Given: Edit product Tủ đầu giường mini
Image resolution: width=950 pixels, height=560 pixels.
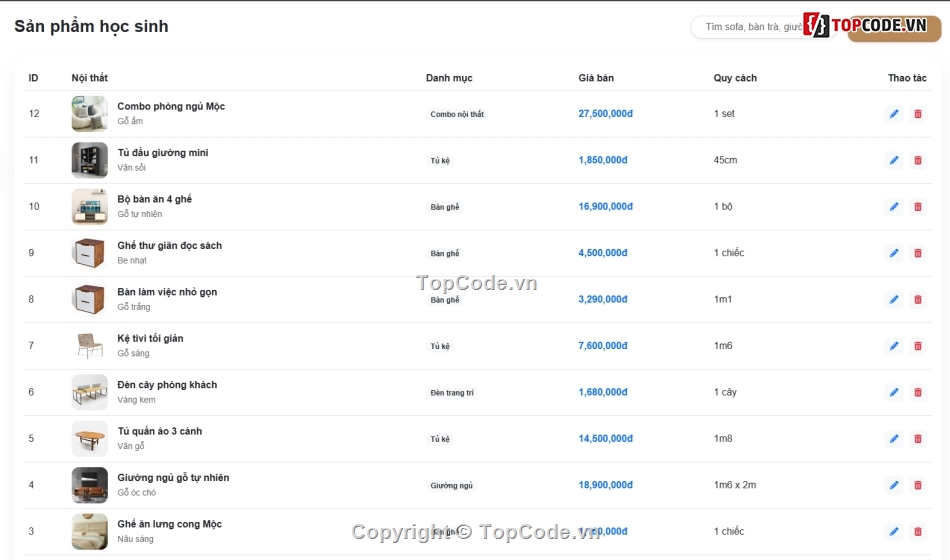Looking at the screenshot, I should pyautogui.click(x=894, y=160).
